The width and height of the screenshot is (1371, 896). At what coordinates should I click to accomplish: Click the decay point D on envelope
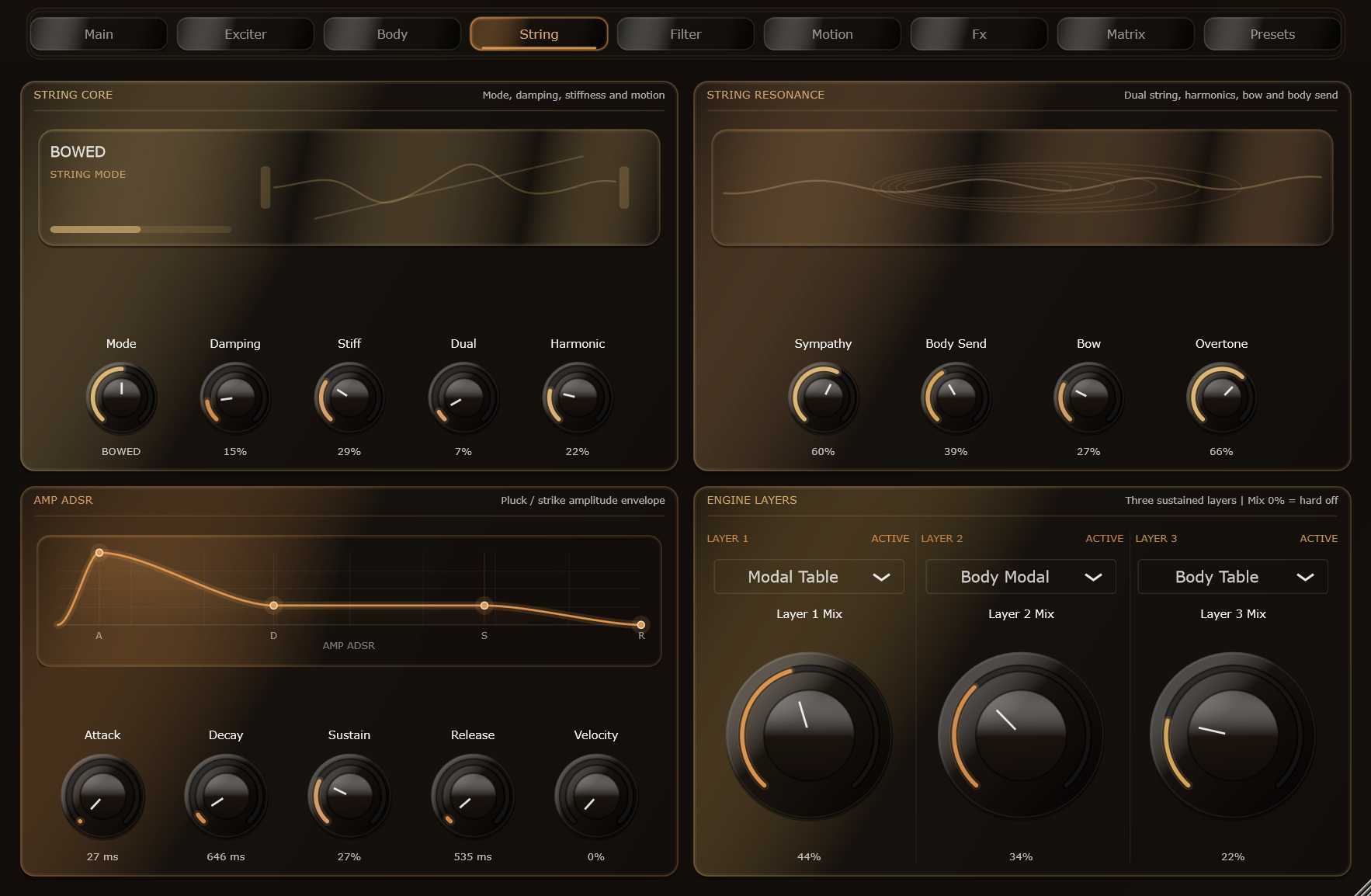click(273, 606)
